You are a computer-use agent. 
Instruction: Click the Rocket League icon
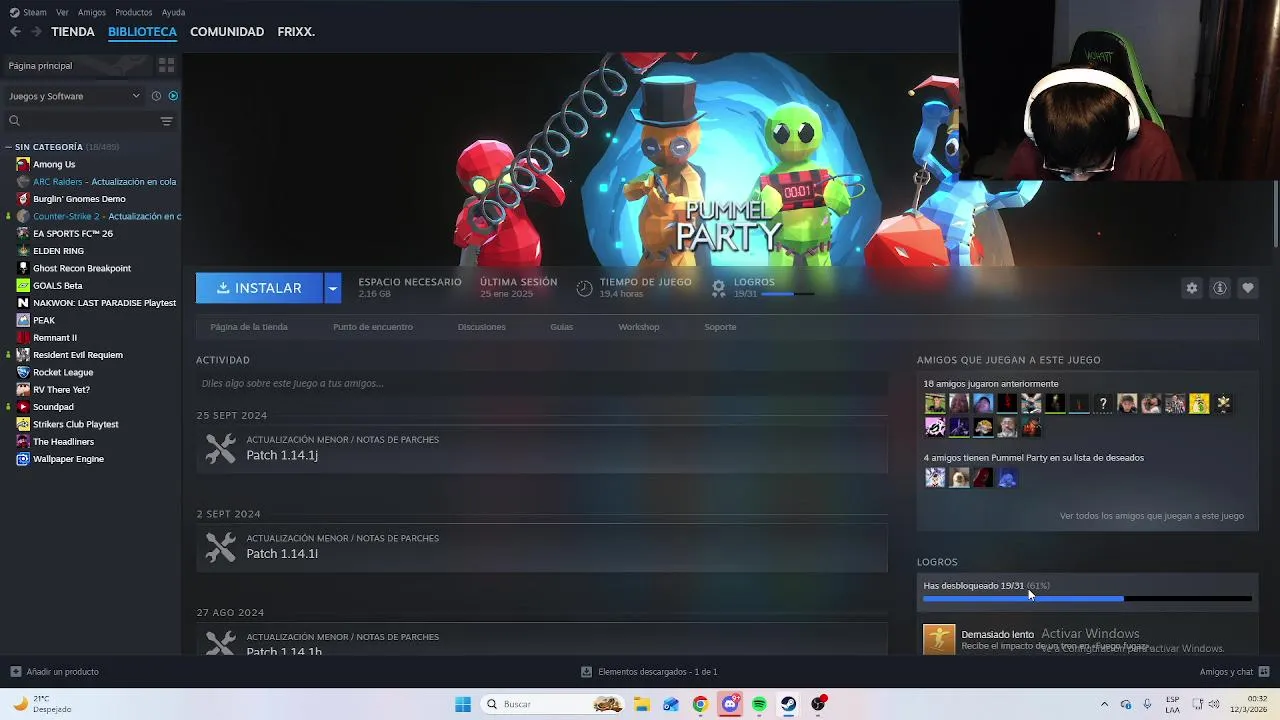point(23,372)
